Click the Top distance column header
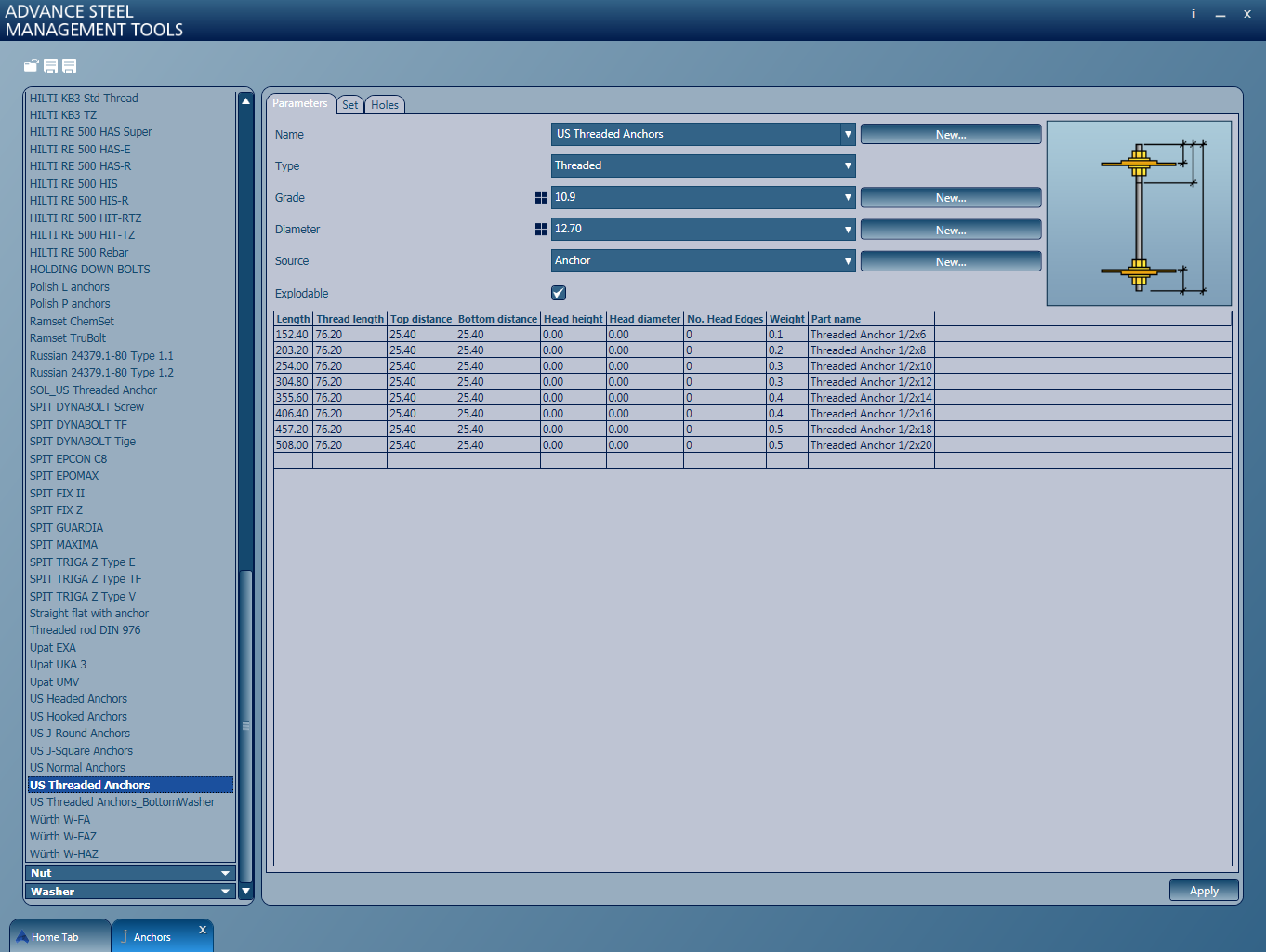This screenshot has width=1266, height=952. click(x=421, y=319)
